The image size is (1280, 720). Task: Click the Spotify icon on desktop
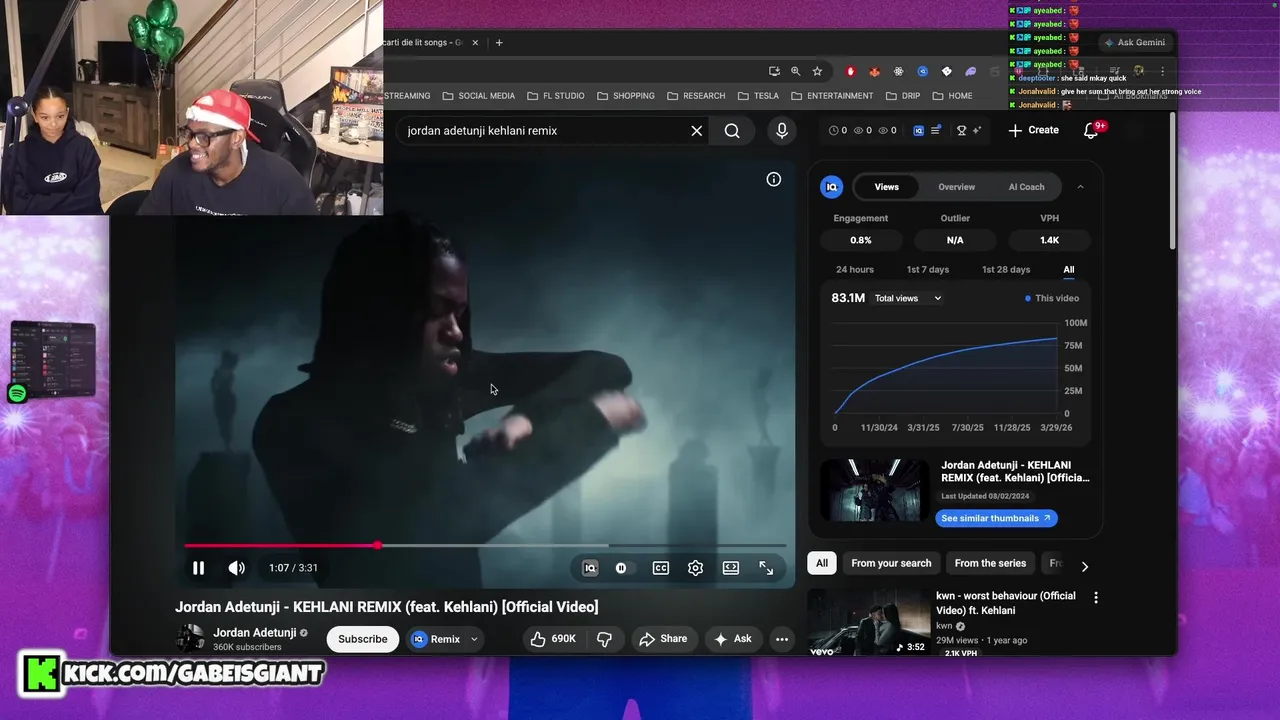pos(17,394)
